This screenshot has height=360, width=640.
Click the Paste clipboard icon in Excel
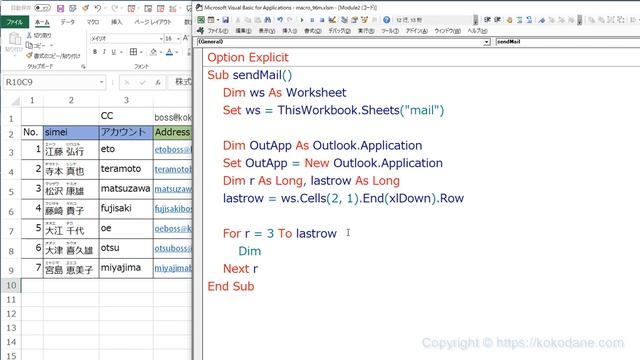tap(14, 39)
